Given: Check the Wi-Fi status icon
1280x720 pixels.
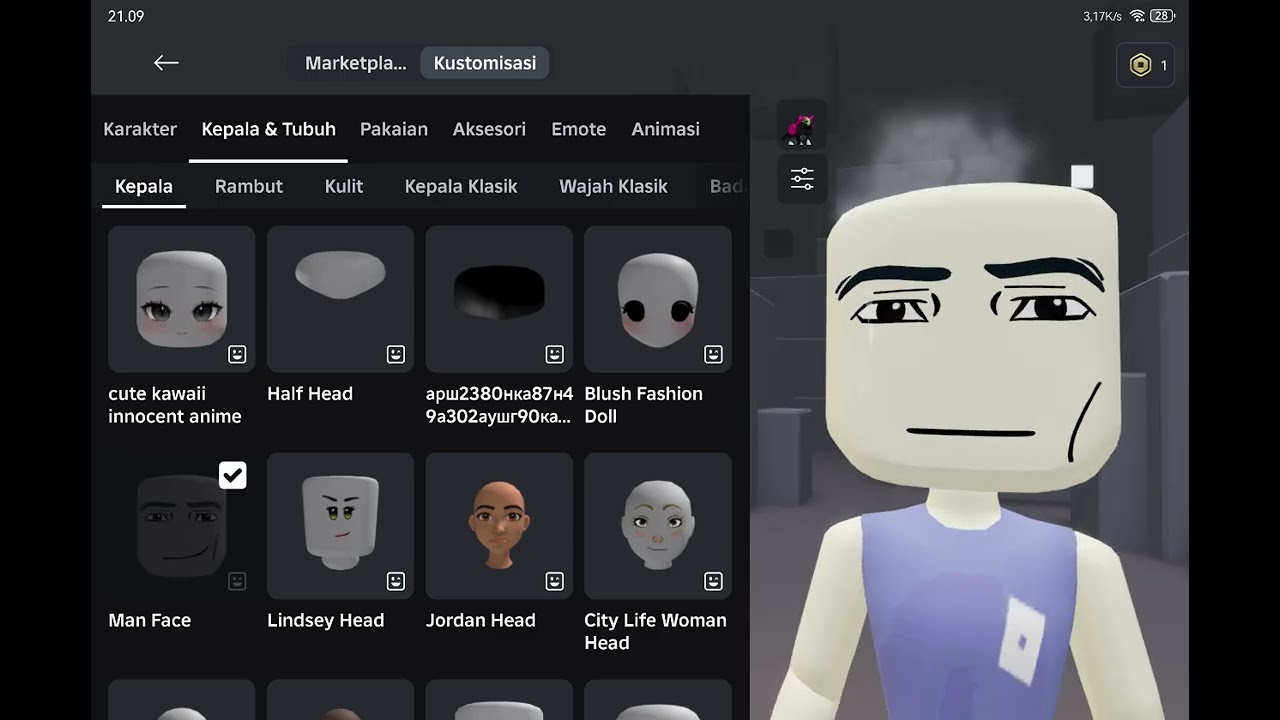Looking at the screenshot, I should tap(1137, 16).
